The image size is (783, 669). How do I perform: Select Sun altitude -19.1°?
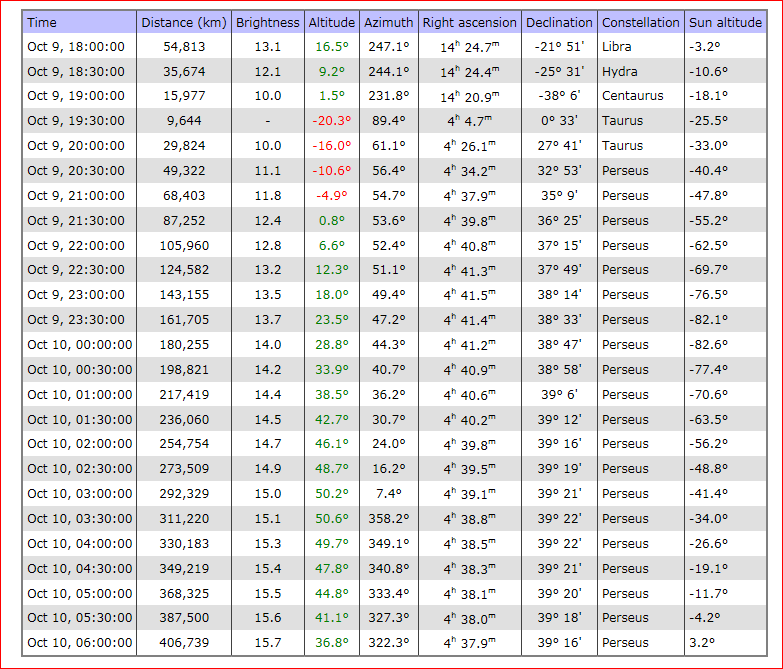pyautogui.click(x=708, y=568)
